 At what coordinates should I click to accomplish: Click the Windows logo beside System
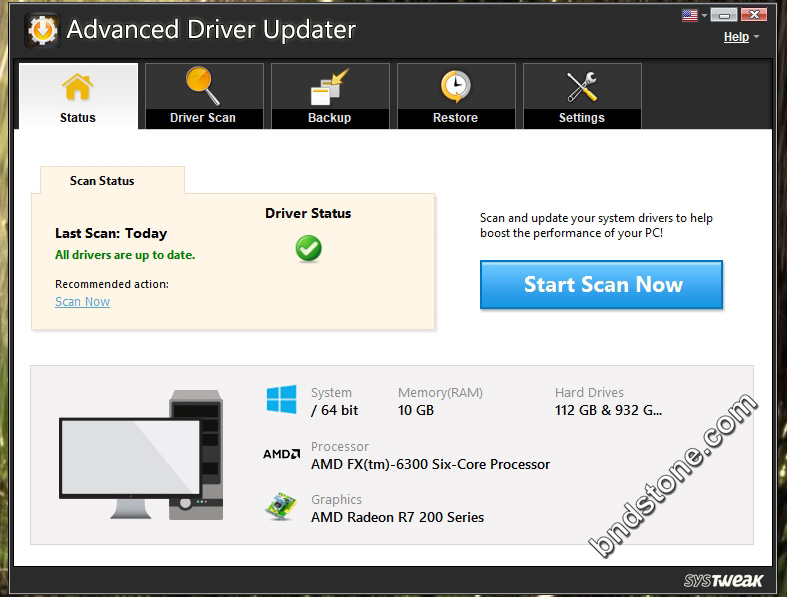point(281,400)
